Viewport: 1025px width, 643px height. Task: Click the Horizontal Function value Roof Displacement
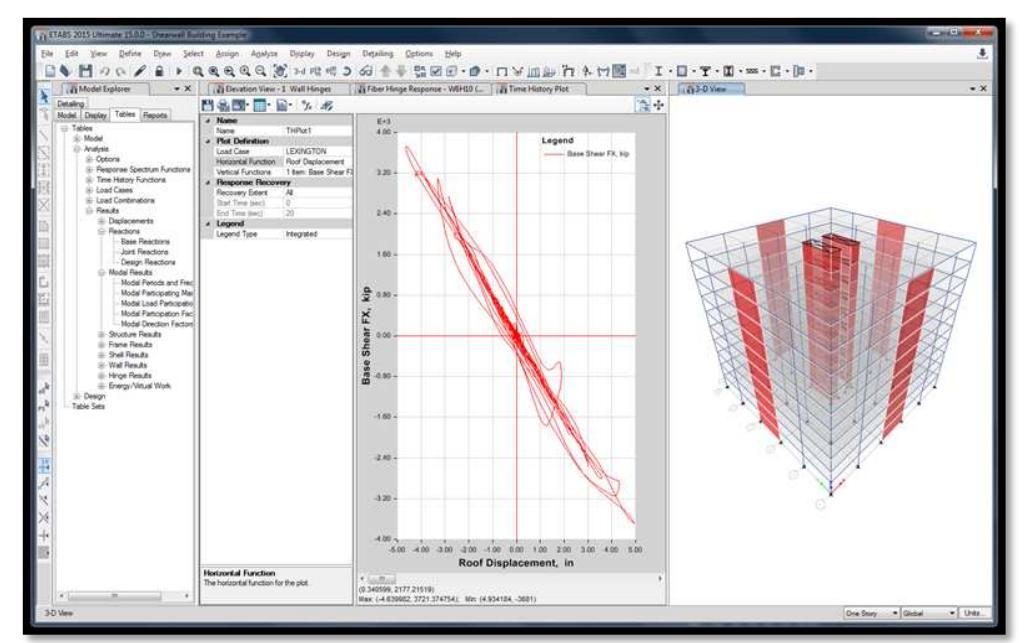click(318, 162)
